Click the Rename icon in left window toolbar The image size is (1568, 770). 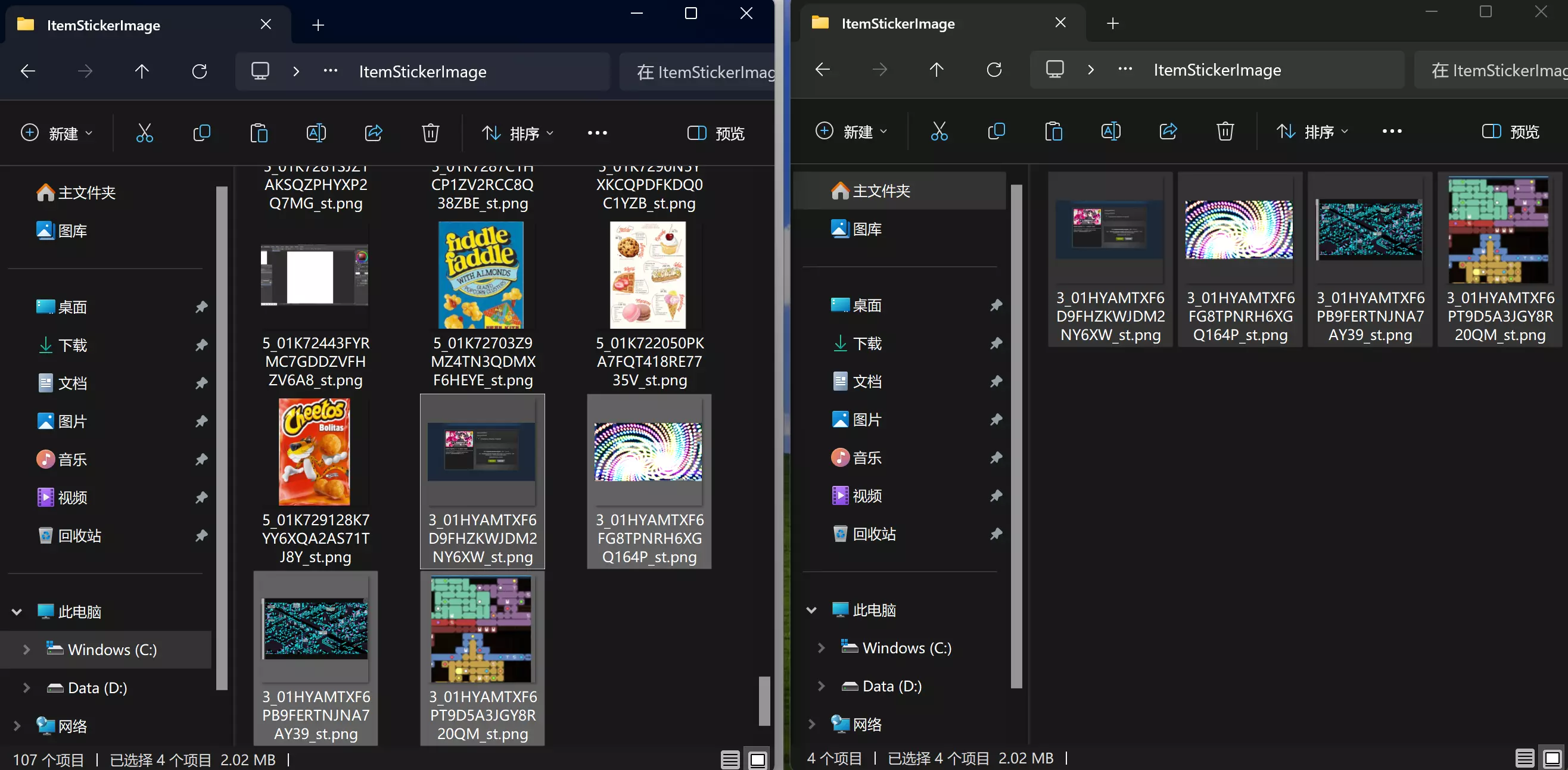(316, 133)
